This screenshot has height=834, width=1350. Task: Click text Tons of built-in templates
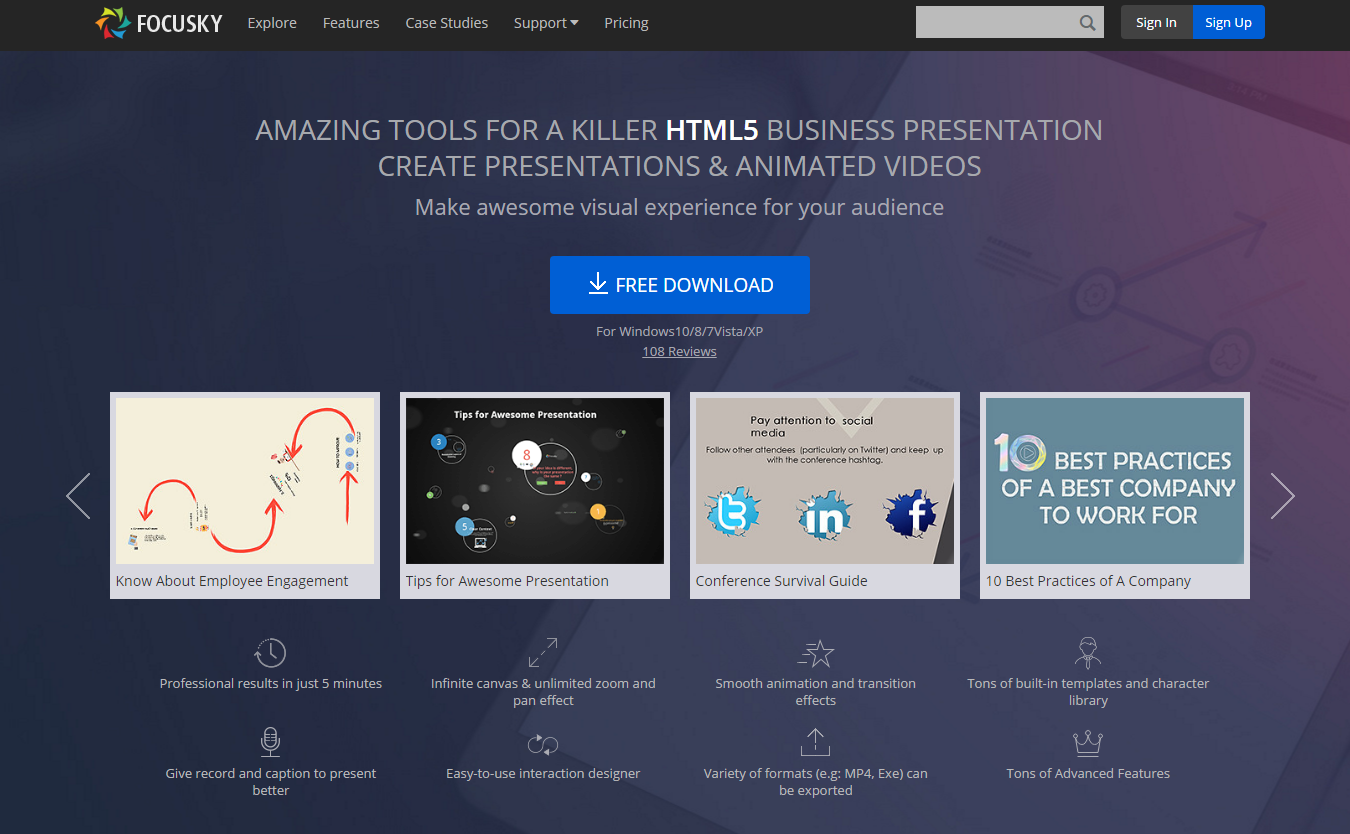click(1088, 692)
